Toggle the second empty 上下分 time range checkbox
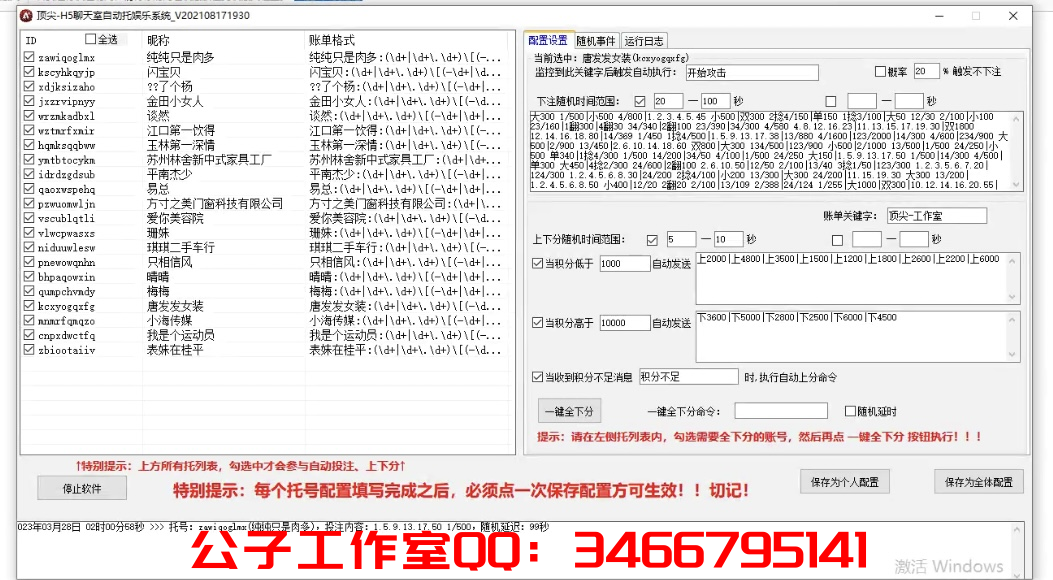 pos(837,240)
